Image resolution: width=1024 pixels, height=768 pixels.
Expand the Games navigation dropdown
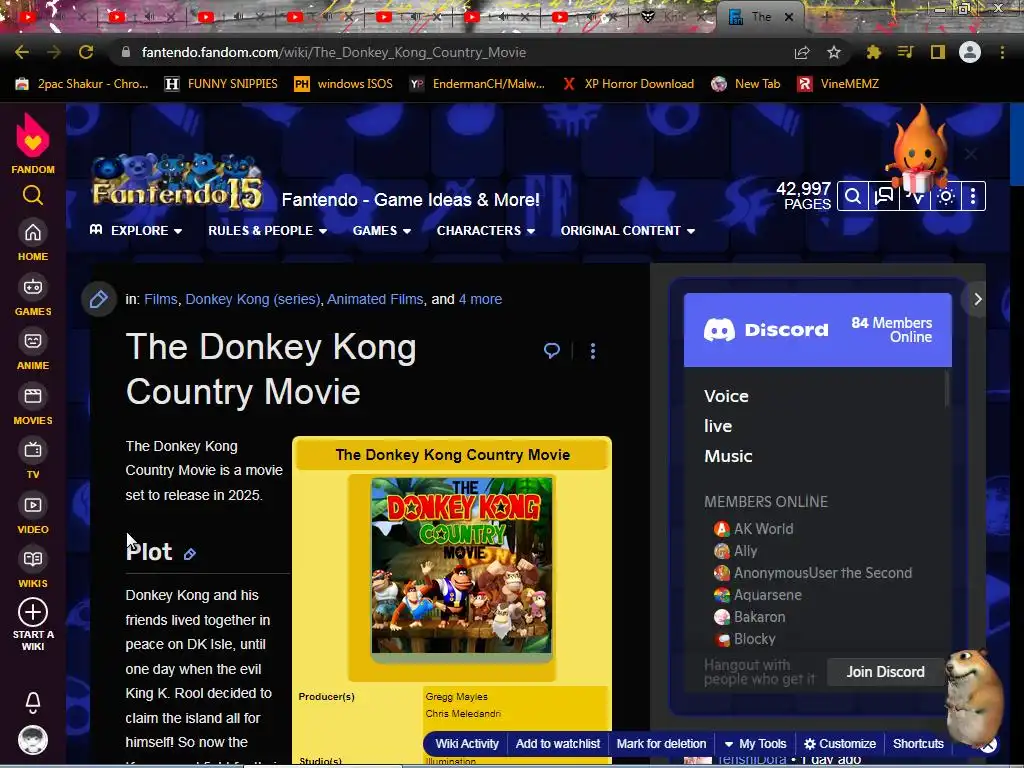[x=381, y=231]
